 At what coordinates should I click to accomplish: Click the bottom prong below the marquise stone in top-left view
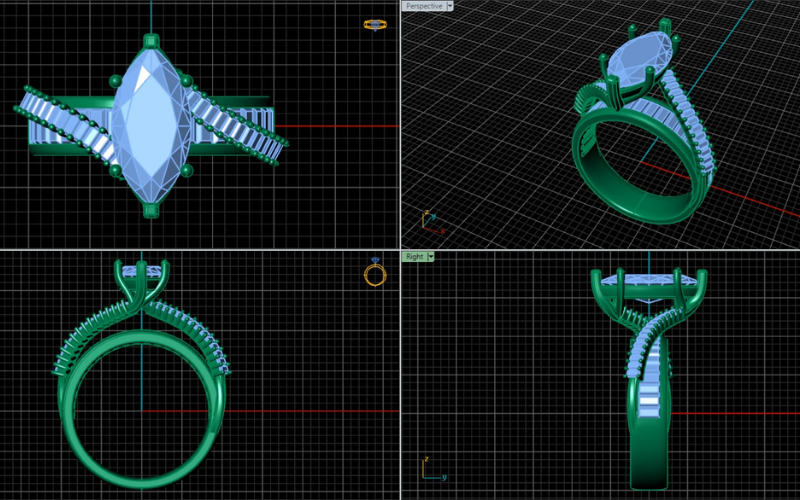click(x=151, y=208)
